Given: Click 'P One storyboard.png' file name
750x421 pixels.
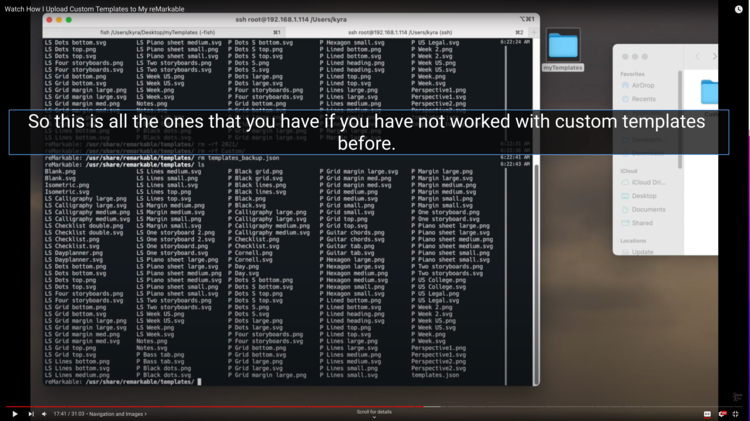Looking at the screenshot, I should 445,212.
